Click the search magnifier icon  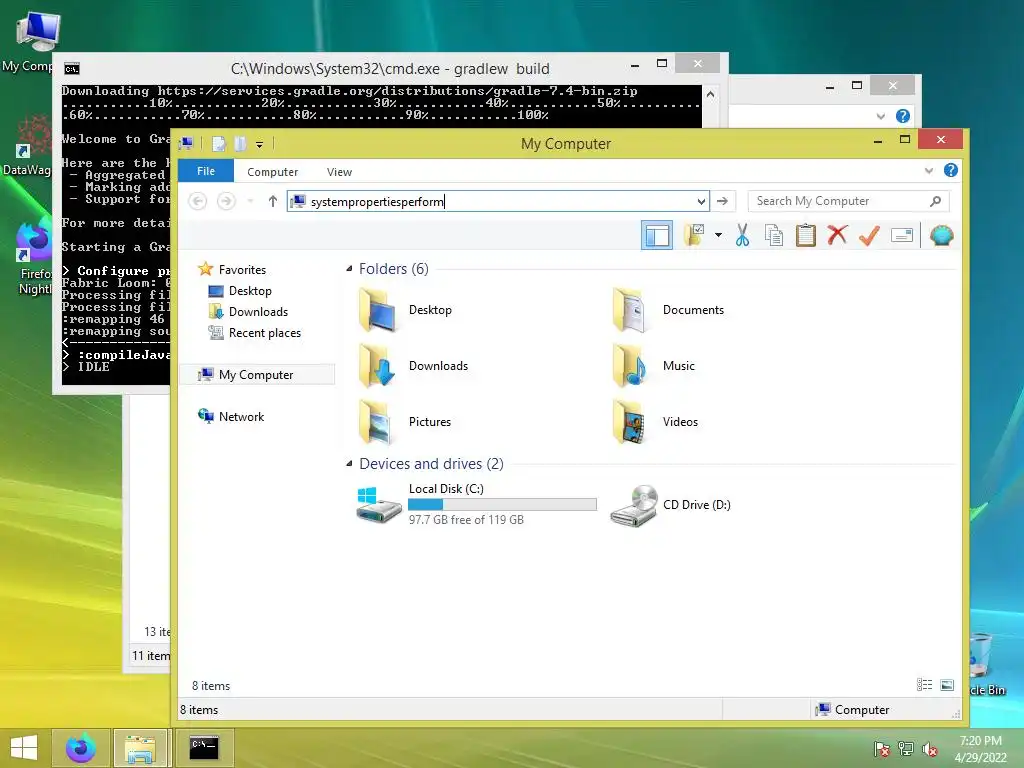pyautogui.click(x=935, y=201)
